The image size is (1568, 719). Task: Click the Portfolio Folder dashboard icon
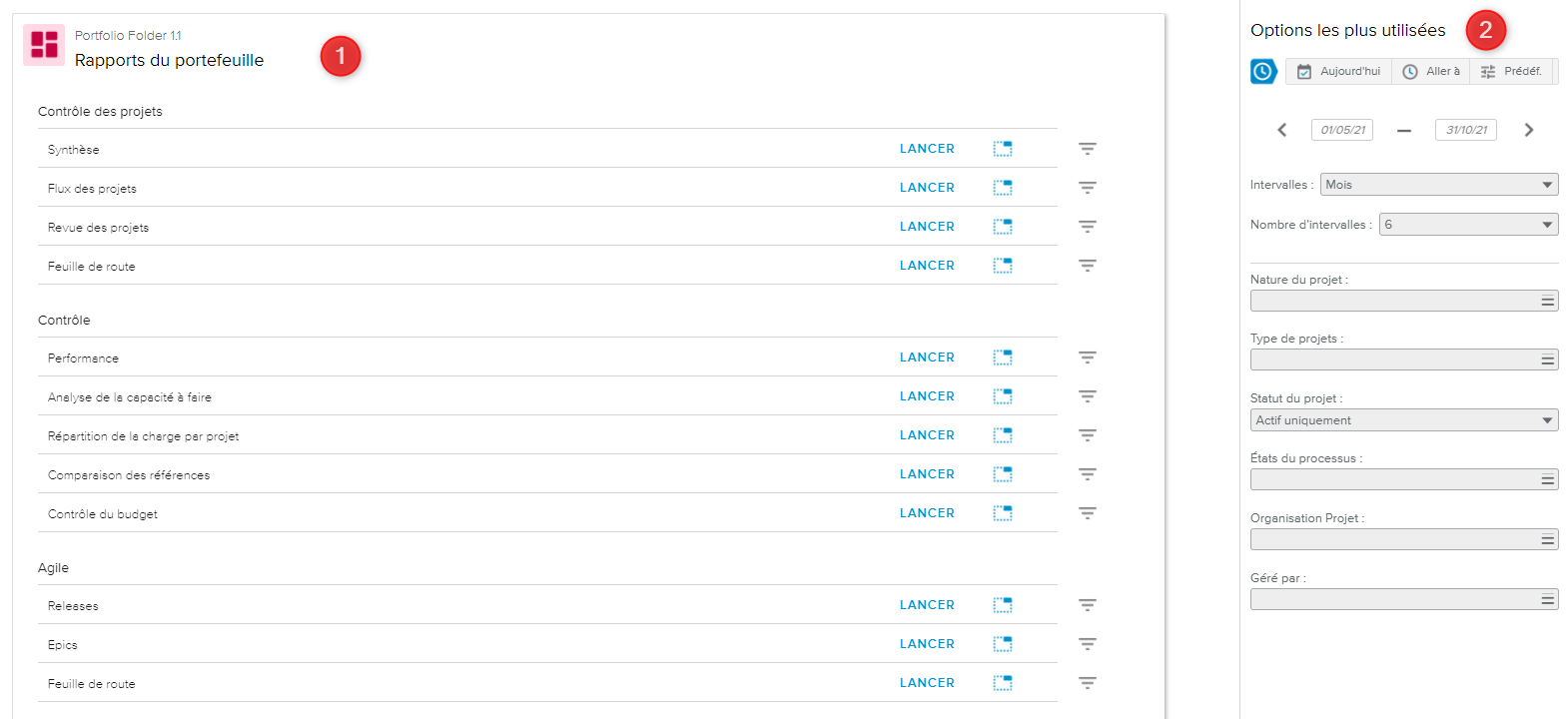click(44, 45)
